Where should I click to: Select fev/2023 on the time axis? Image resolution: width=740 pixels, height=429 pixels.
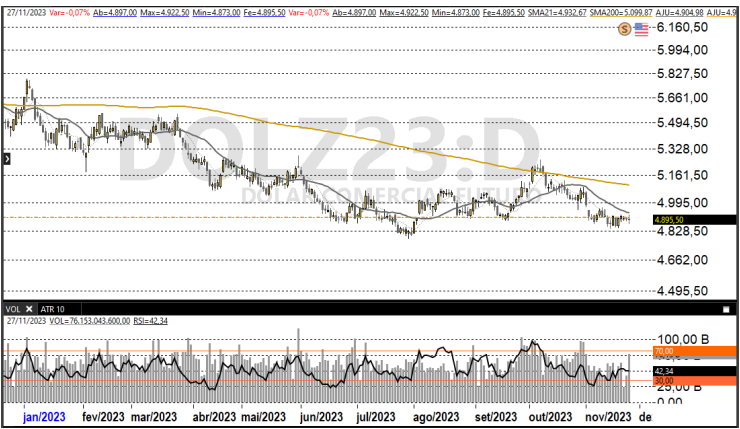[x=103, y=417]
